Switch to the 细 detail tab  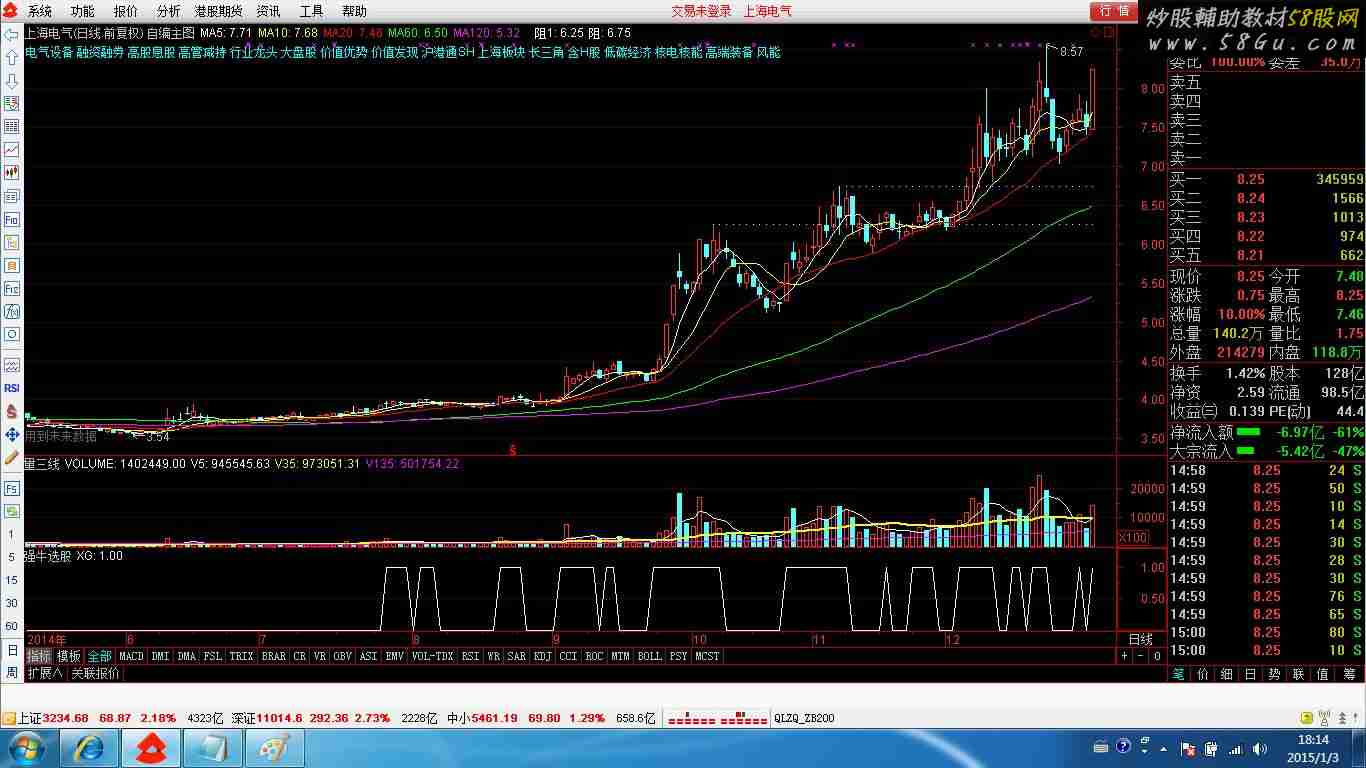click(1227, 674)
